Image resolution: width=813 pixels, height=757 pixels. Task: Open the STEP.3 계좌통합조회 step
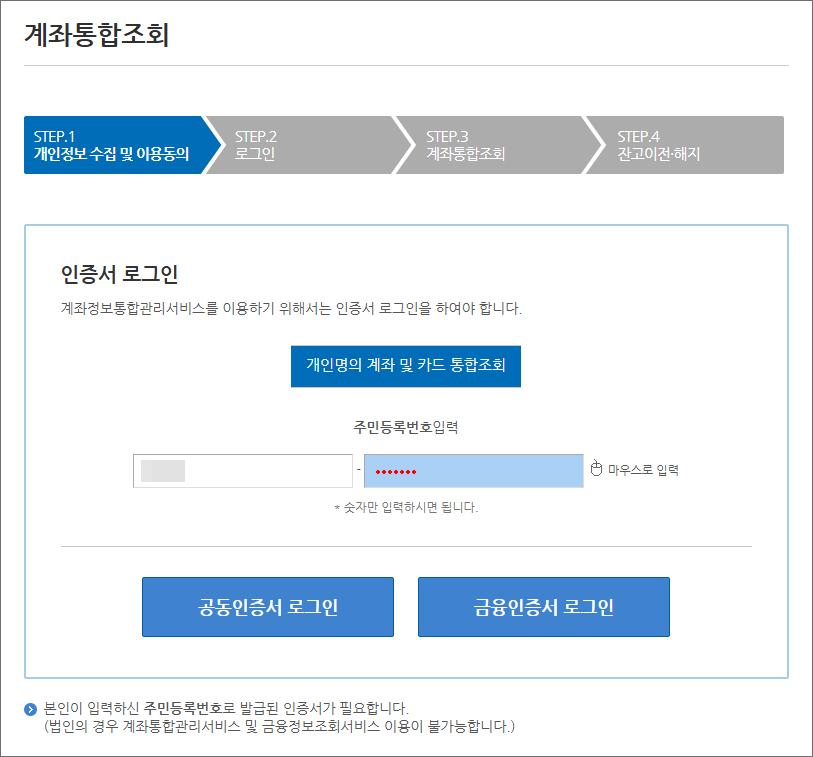click(x=486, y=145)
